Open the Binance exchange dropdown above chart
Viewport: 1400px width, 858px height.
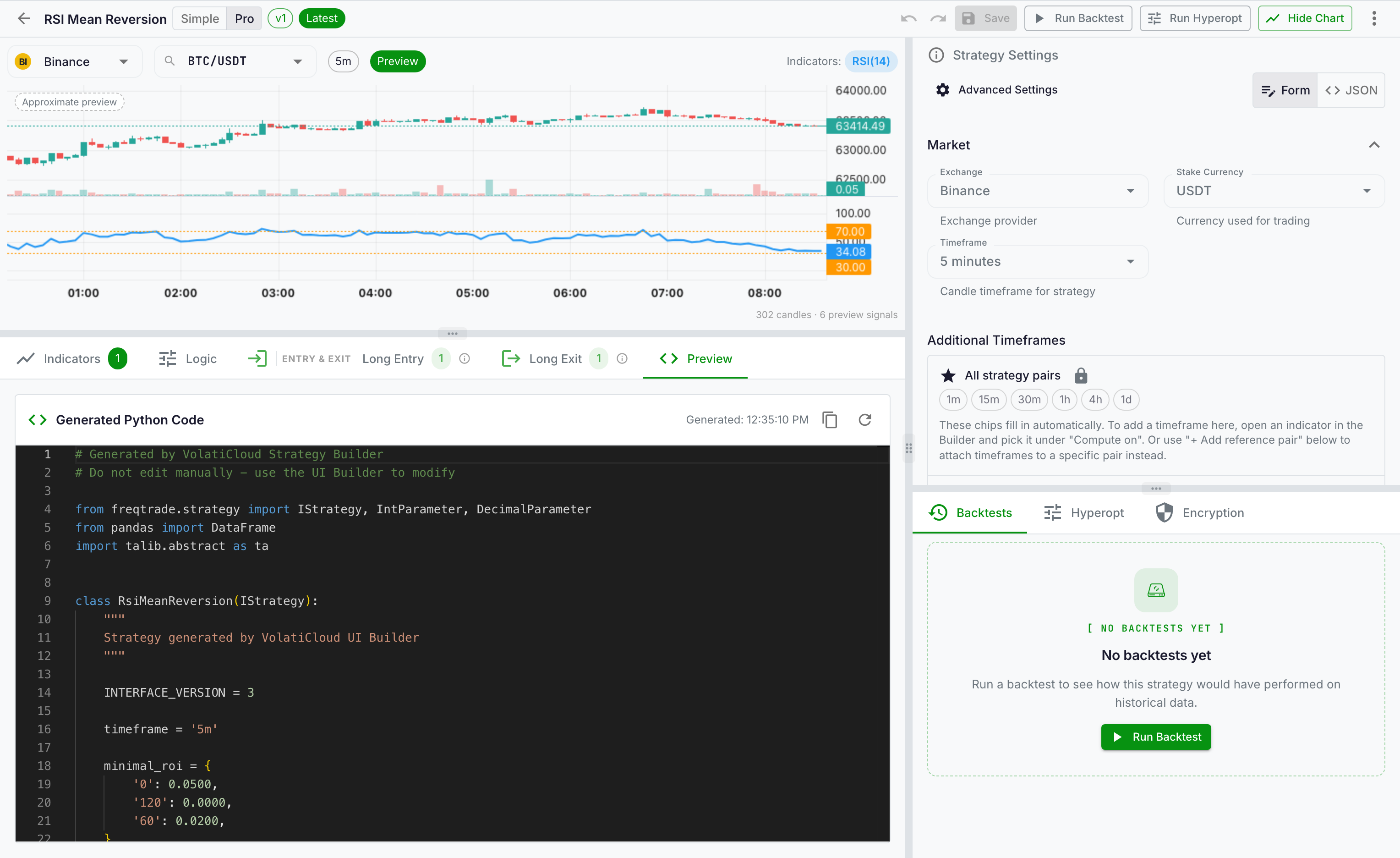(x=74, y=61)
